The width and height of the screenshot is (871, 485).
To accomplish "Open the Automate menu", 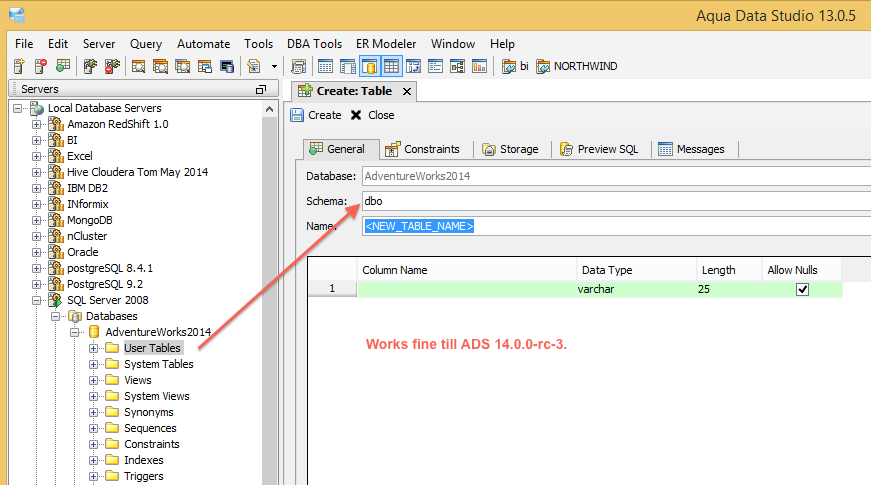I will [x=203, y=44].
